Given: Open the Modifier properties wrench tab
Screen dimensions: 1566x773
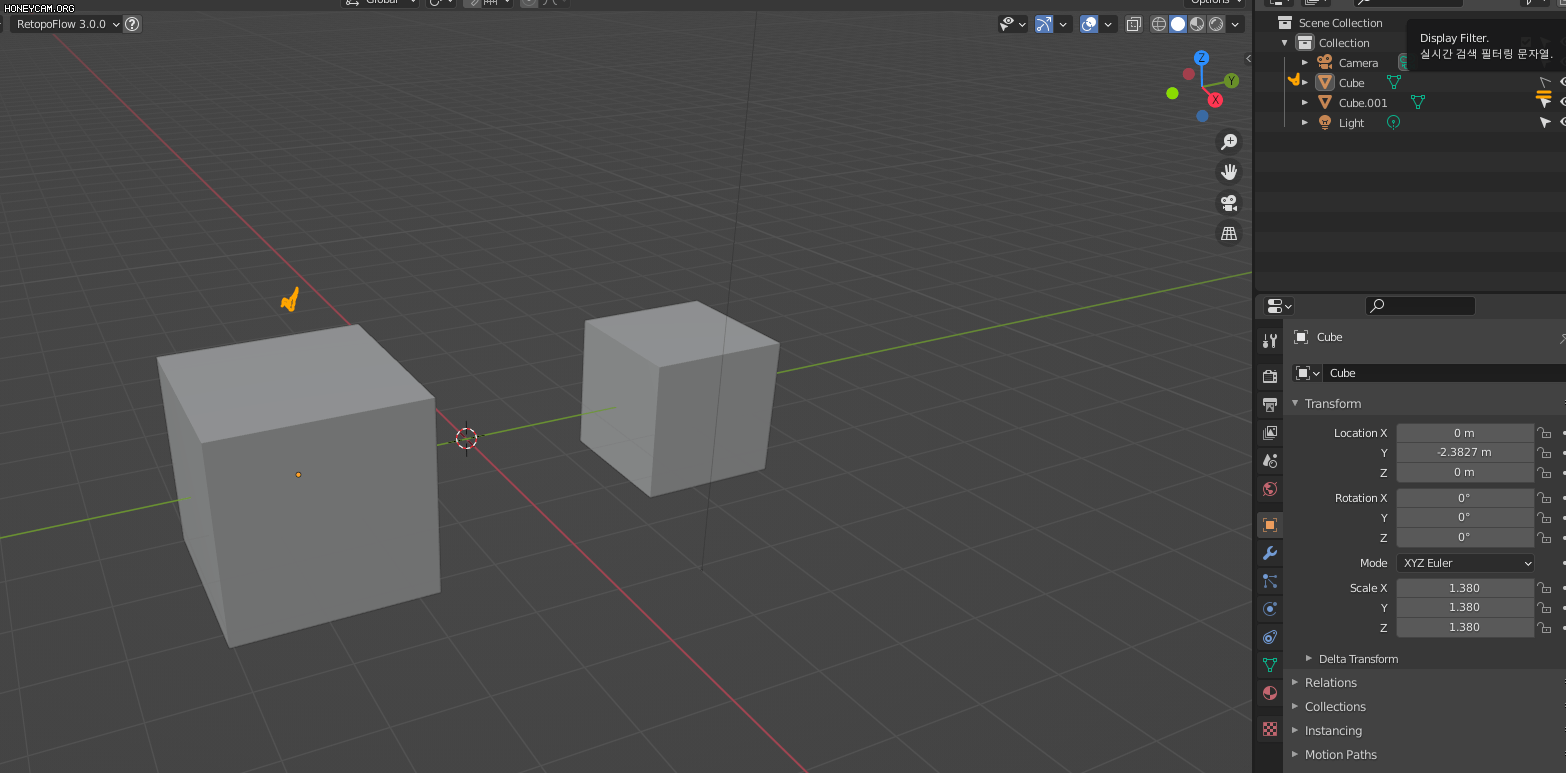Looking at the screenshot, I should pos(1270,552).
